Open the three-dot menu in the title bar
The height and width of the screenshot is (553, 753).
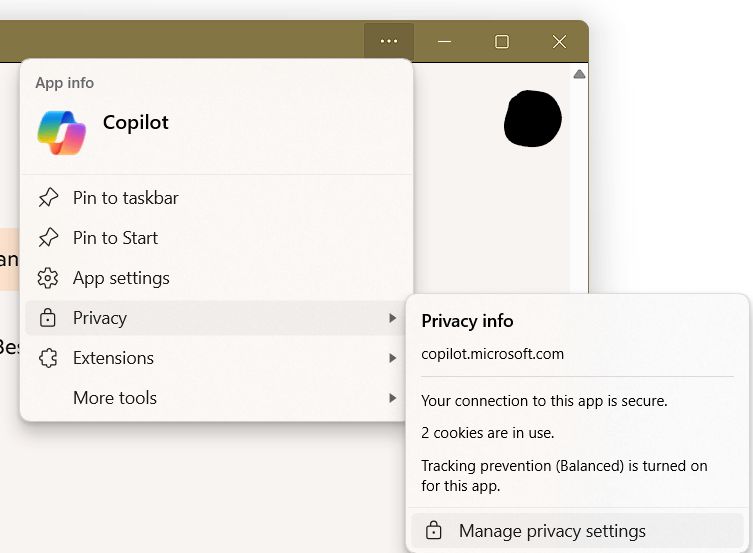coord(389,41)
